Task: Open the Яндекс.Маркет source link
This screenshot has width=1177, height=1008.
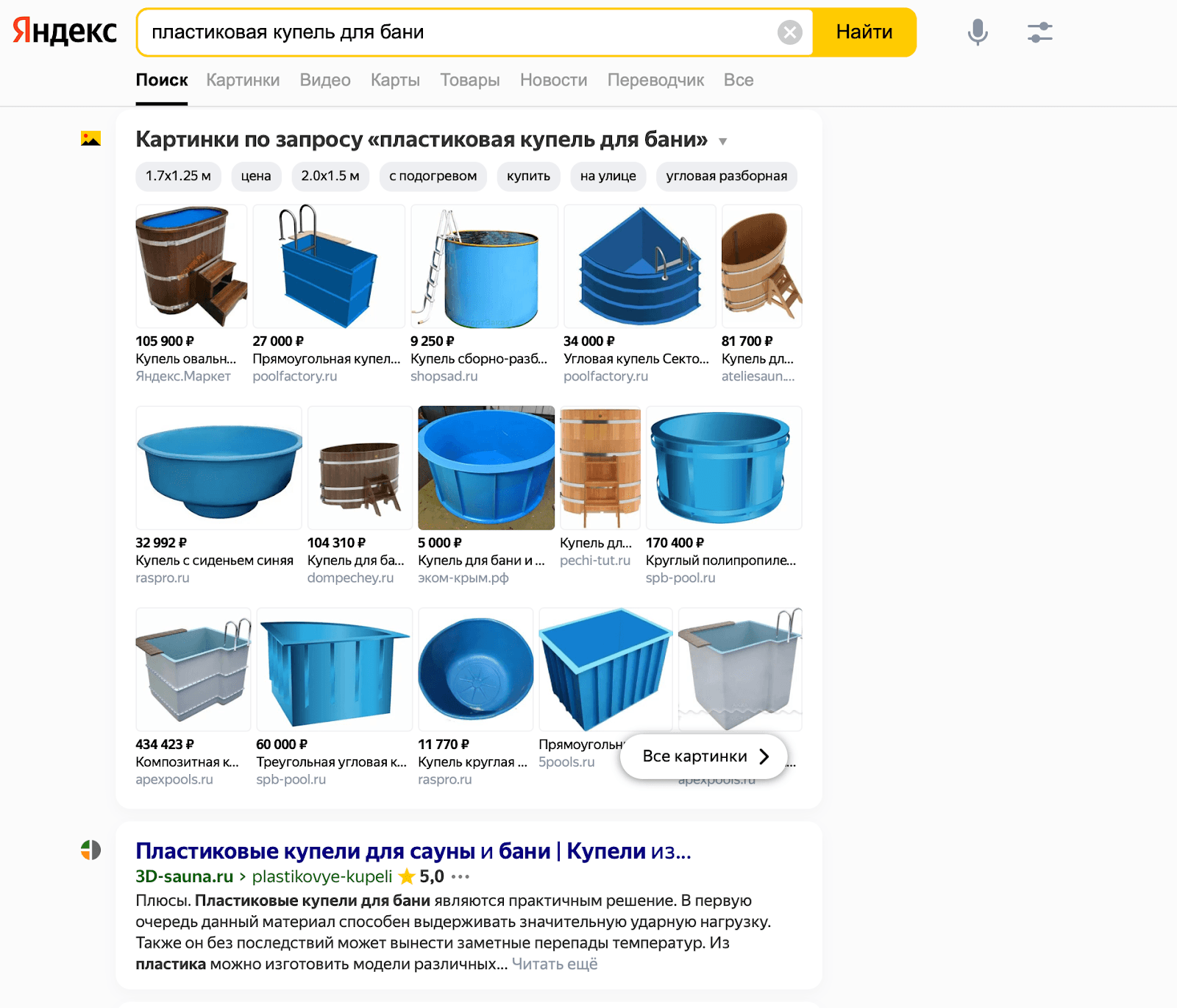Action: coord(183,377)
